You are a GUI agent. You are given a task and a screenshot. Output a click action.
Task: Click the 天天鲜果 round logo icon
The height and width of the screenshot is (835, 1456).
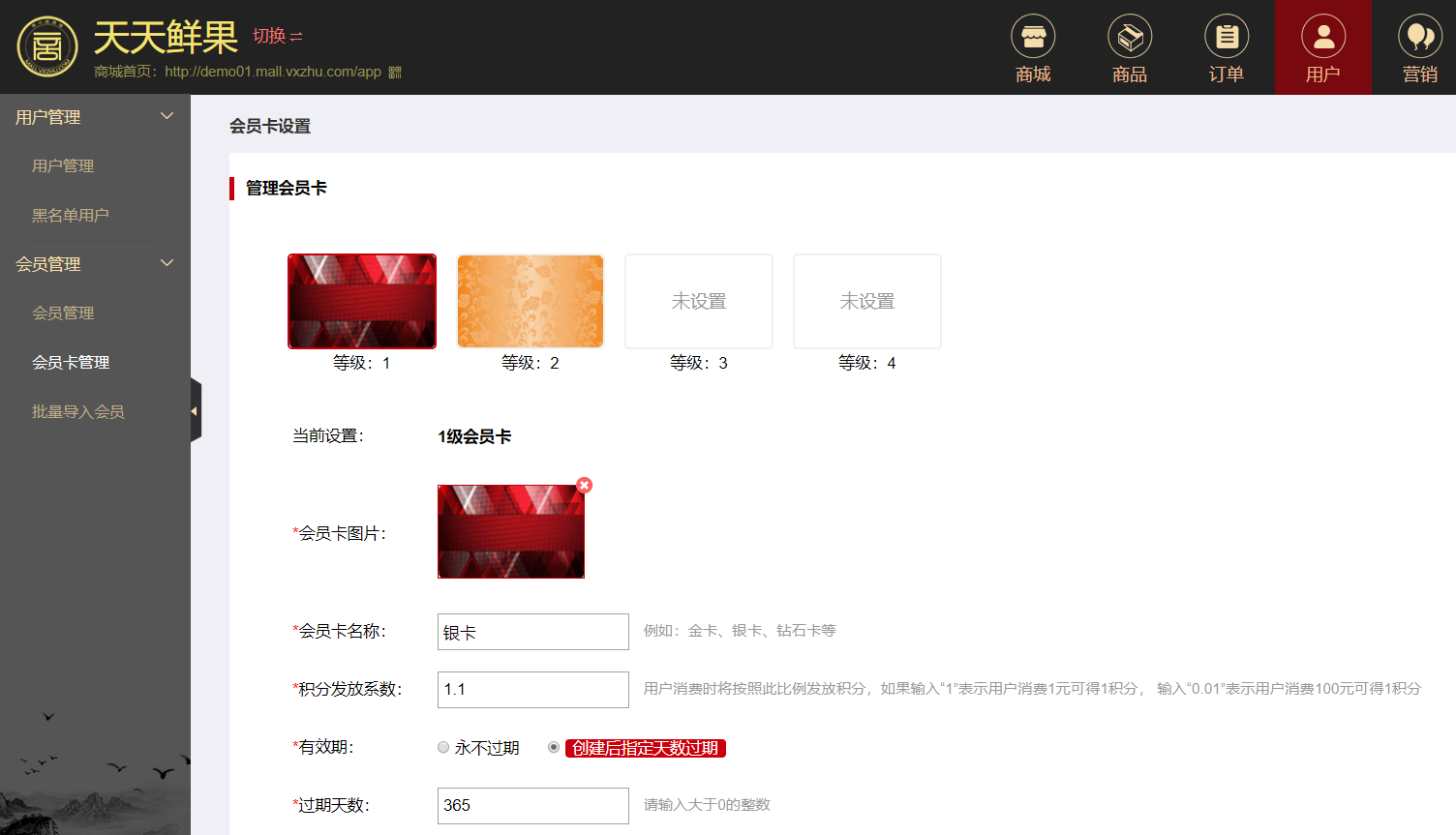click(x=47, y=46)
